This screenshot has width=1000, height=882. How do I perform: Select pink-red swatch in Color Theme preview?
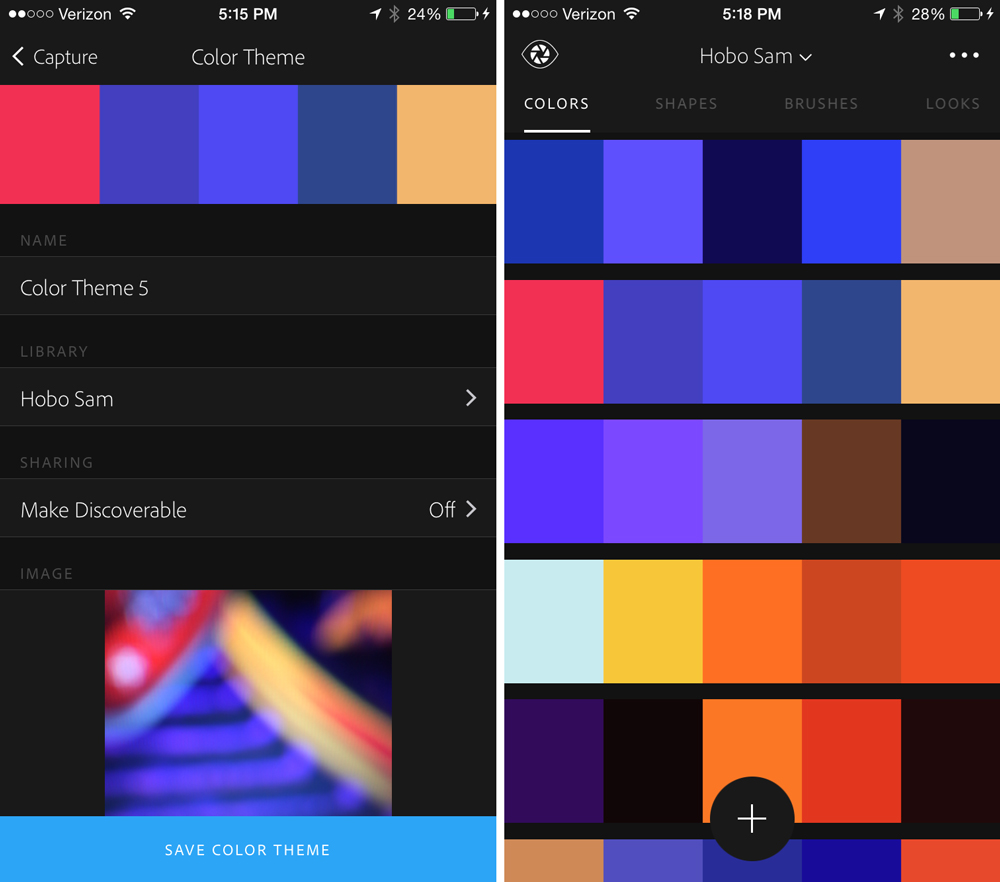[x=50, y=144]
